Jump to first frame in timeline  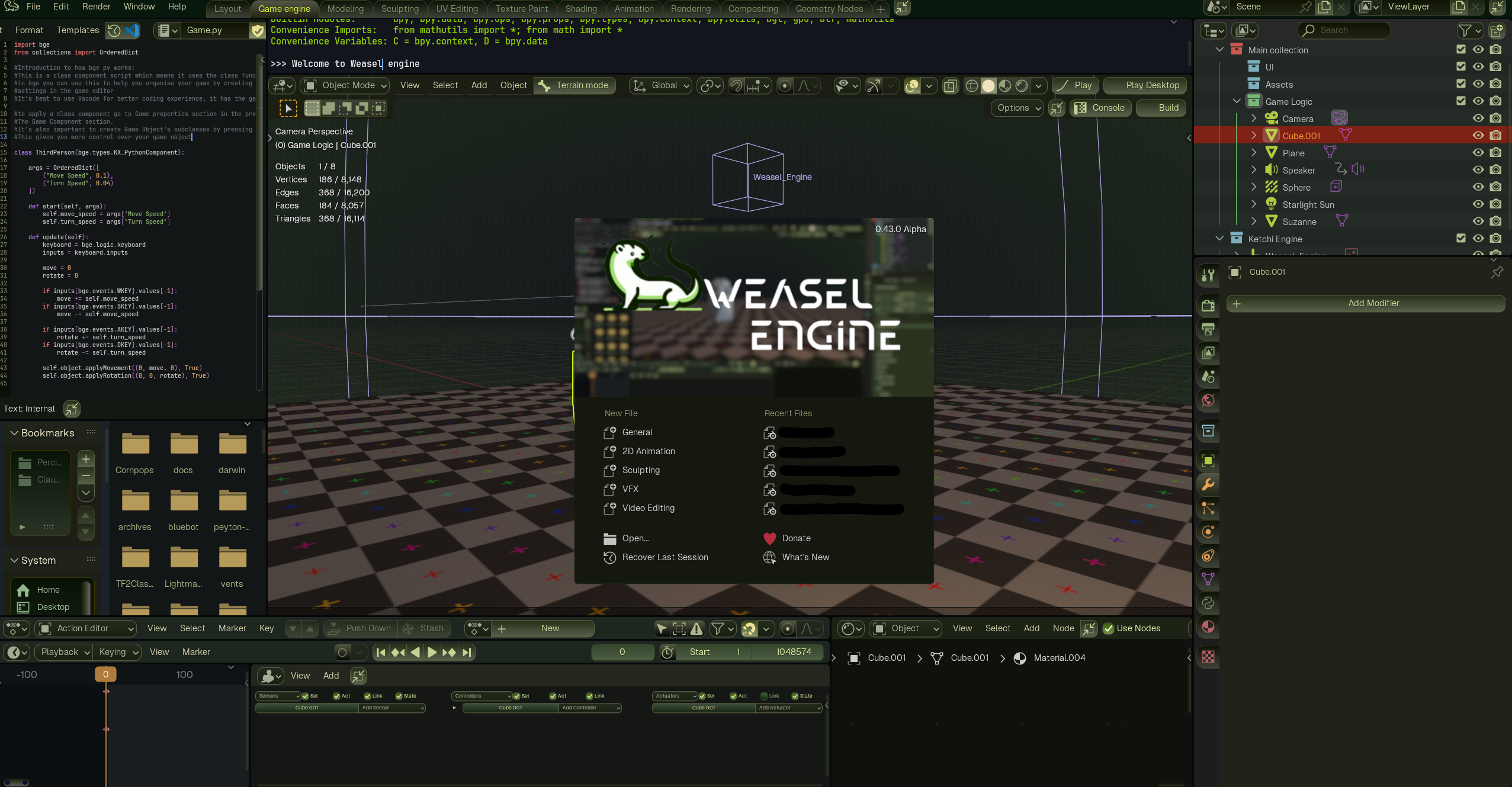click(381, 652)
